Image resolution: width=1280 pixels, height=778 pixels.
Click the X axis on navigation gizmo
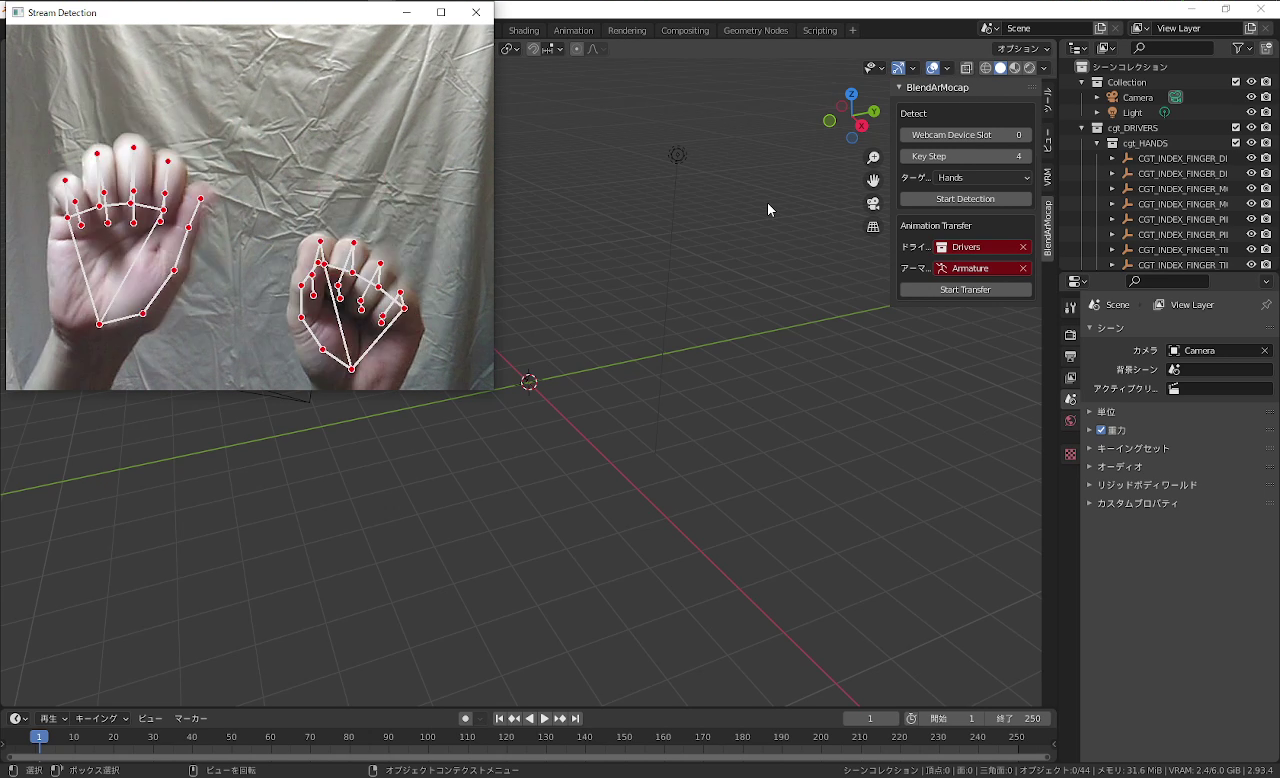pos(861,126)
